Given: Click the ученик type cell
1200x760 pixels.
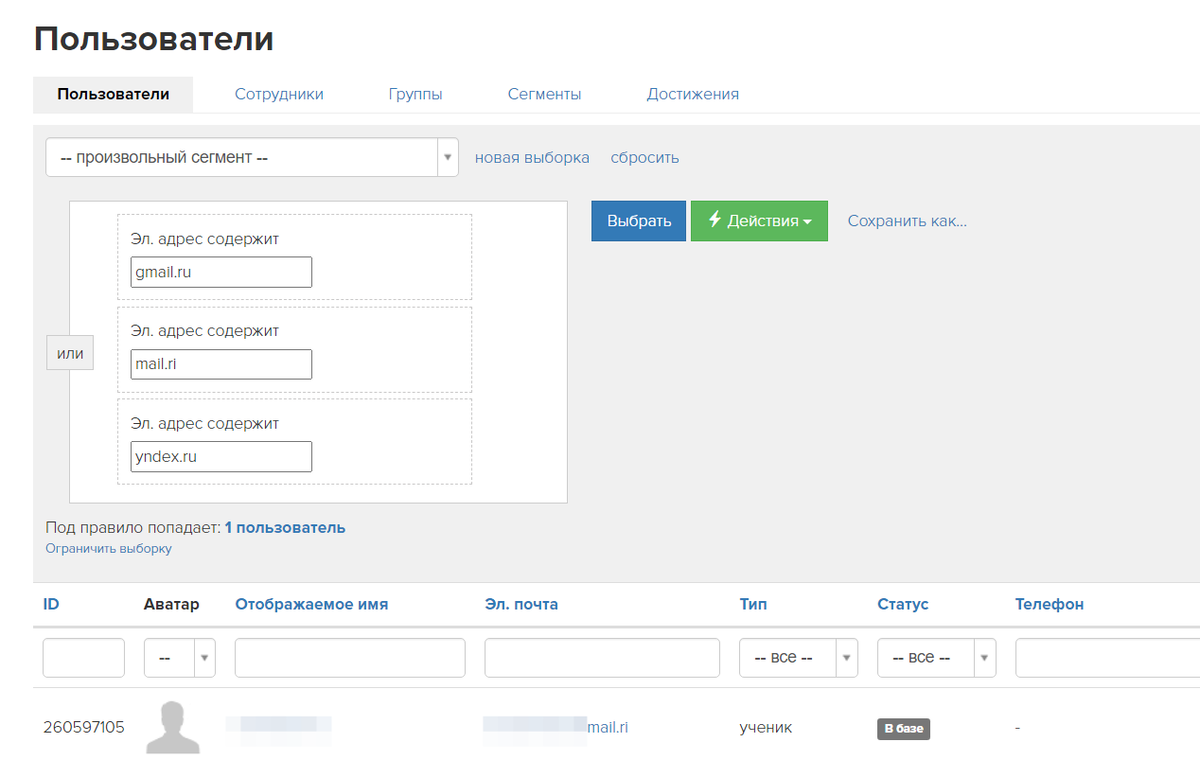Looking at the screenshot, I should 765,727.
